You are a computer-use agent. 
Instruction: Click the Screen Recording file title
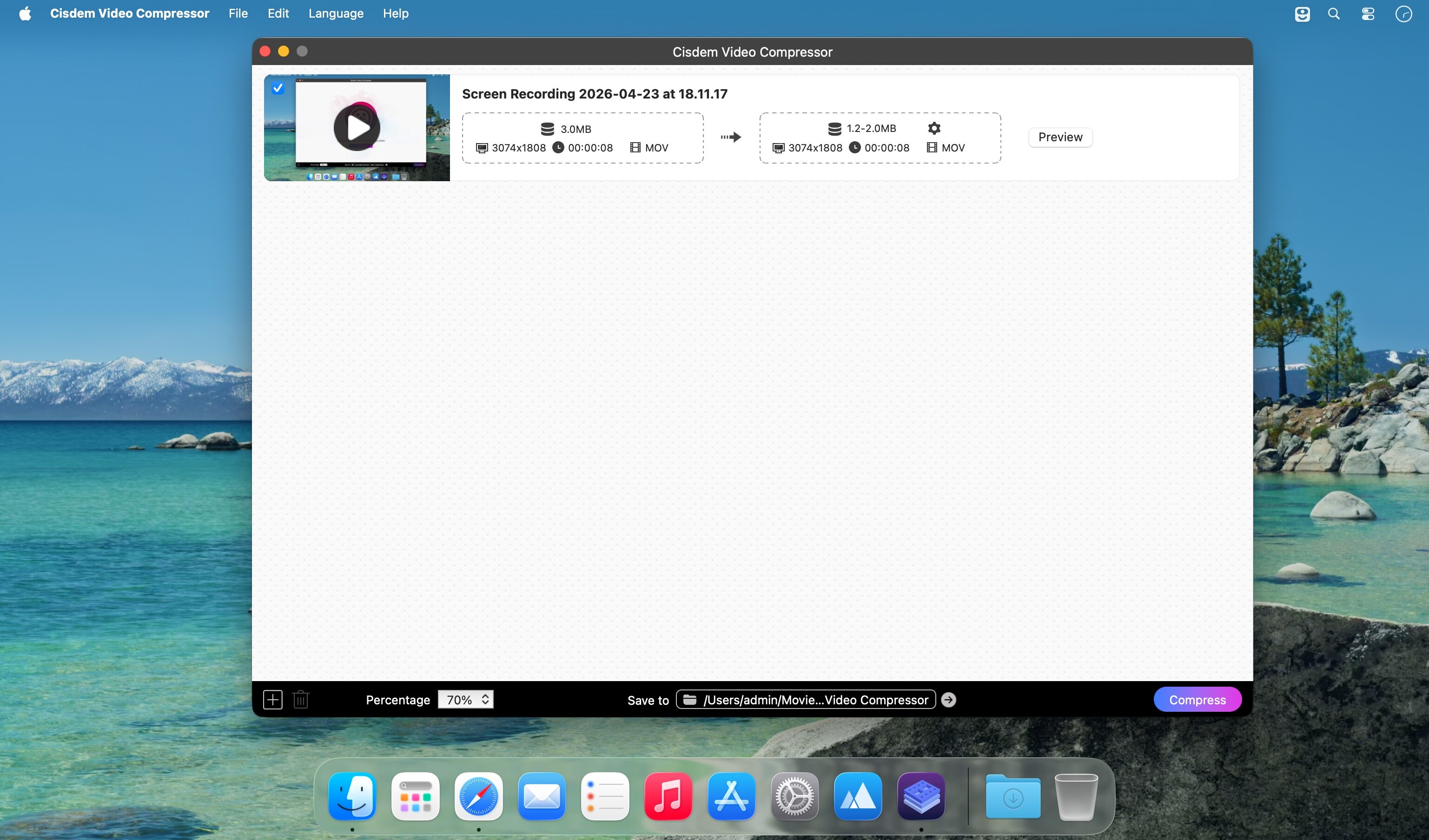coord(594,94)
